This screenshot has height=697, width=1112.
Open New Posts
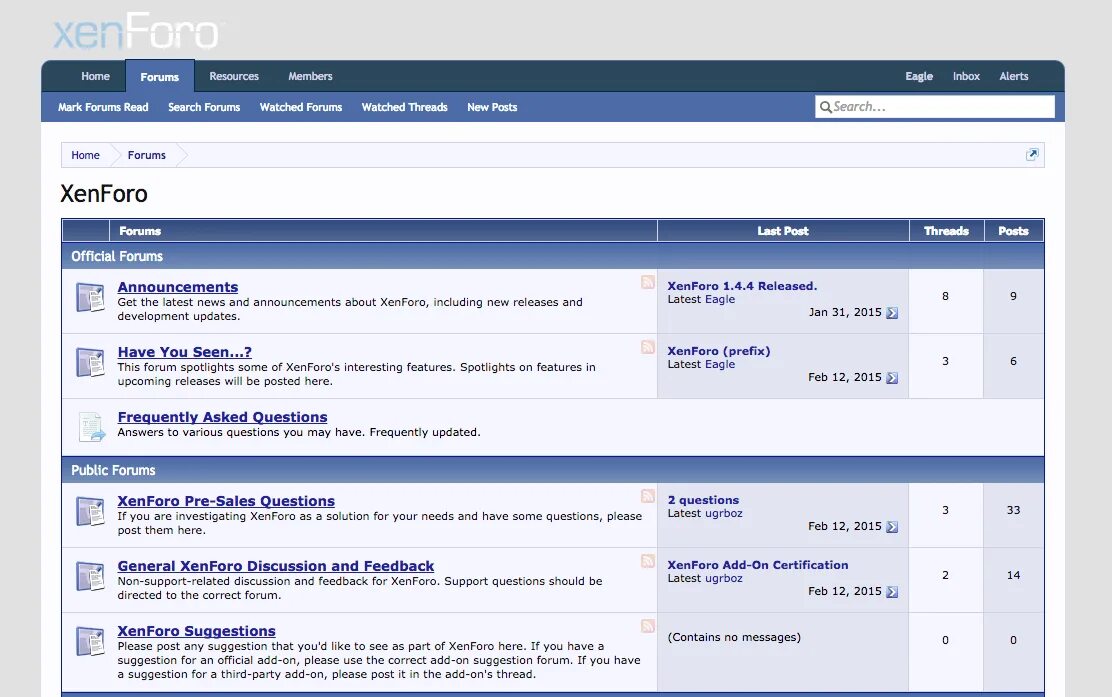point(492,107)
